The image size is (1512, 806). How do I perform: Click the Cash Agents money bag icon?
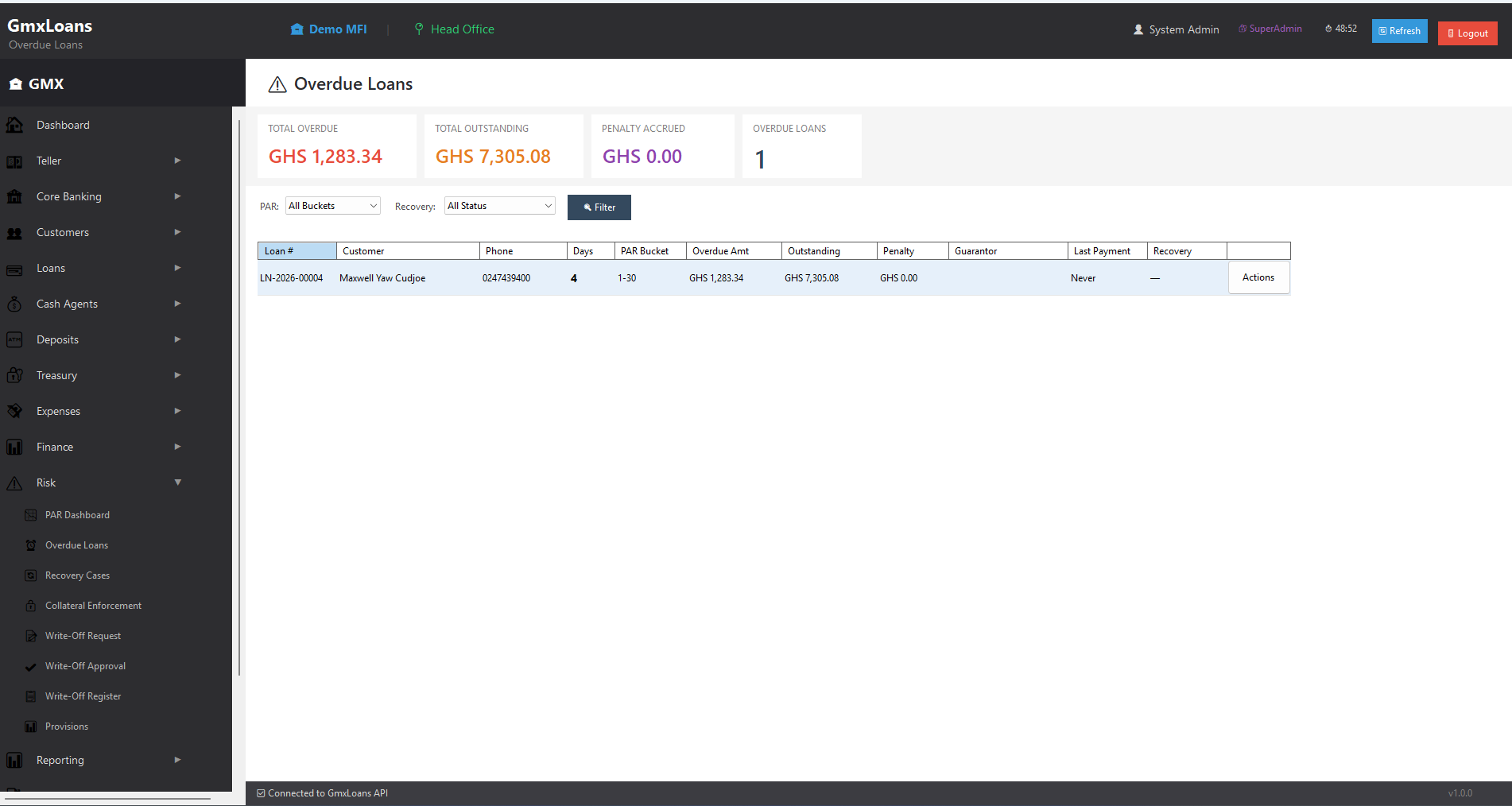[x=14, y=304]
